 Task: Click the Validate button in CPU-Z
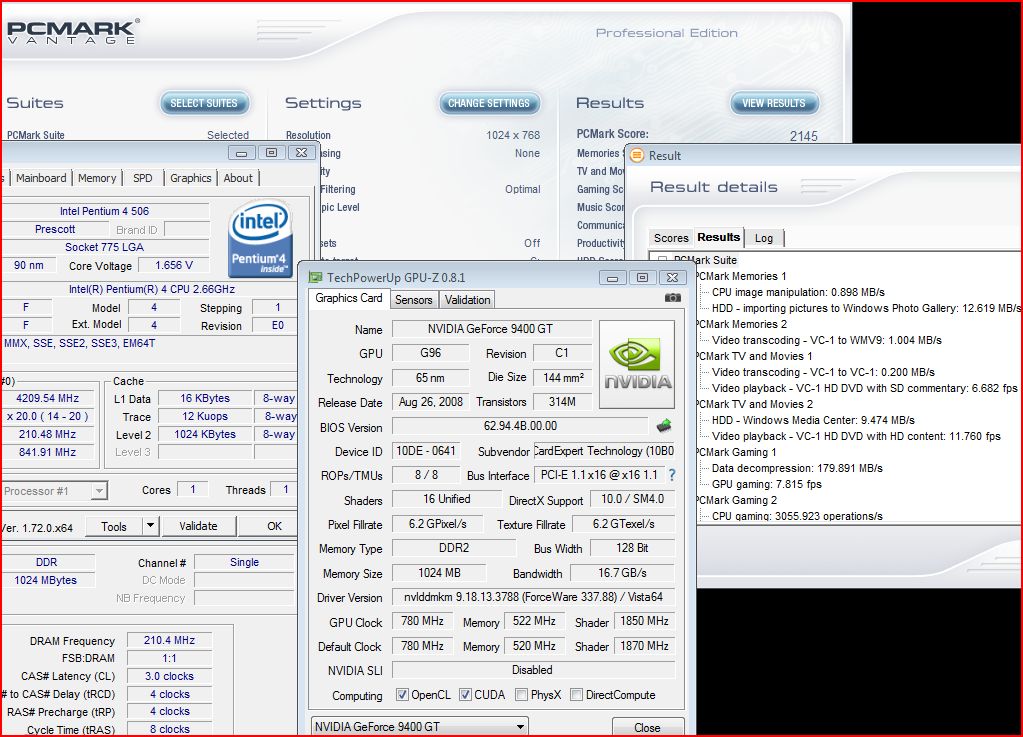198,526
